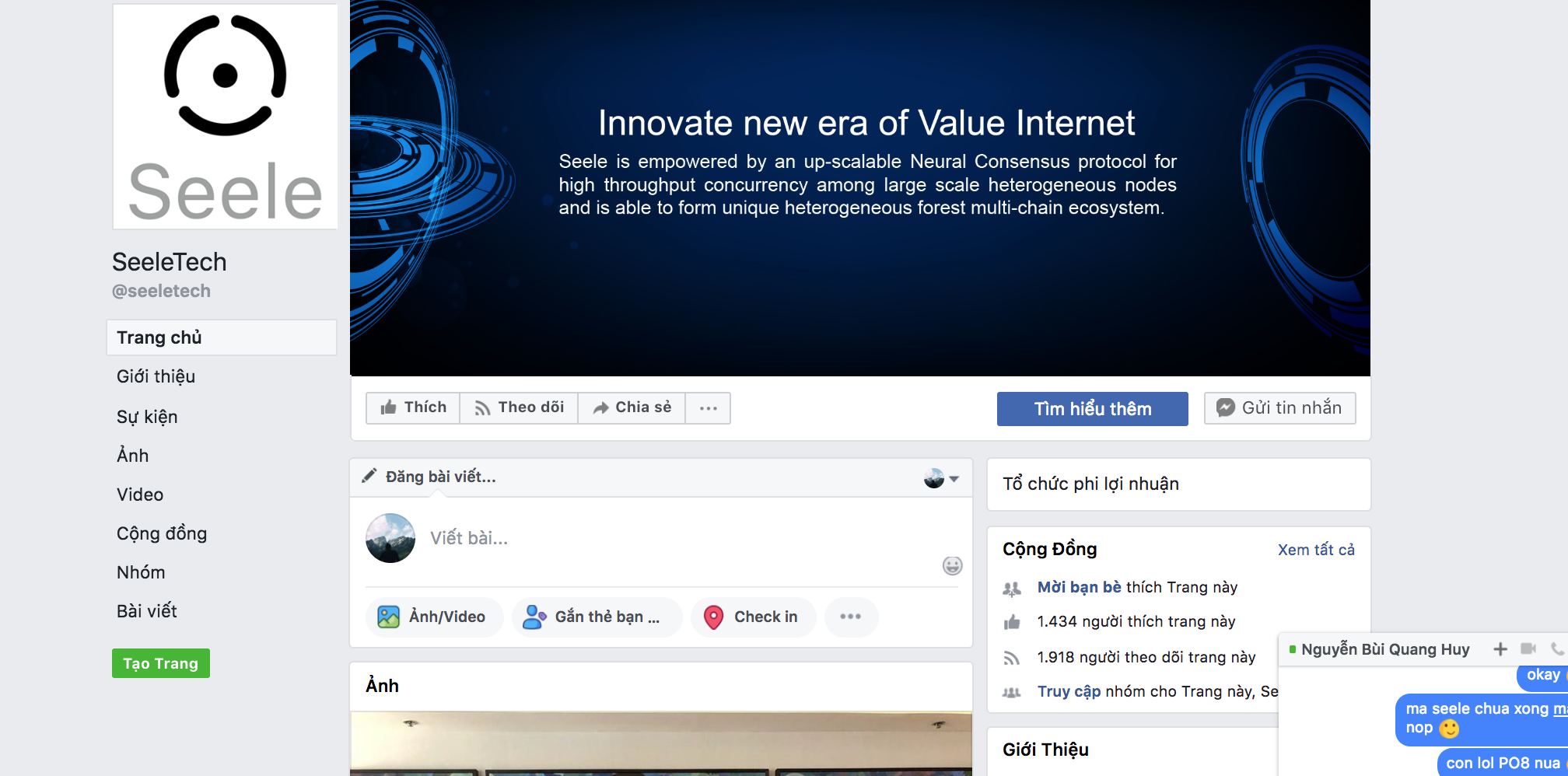Toggle Thích like on the SeeleTech page
This screenshot has width=1568, height=776.
pyautogui.click(x=413, y=407)
